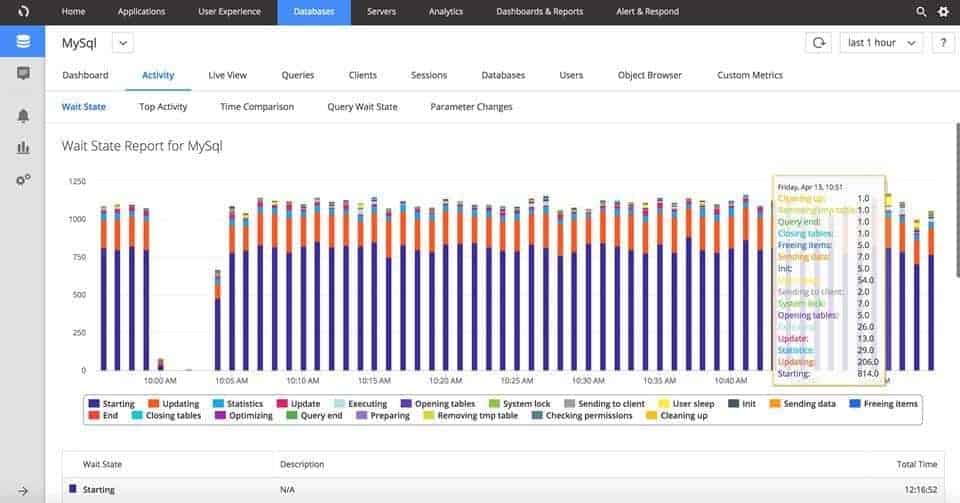Open the last 1 hour time range dropdown
960x503 pixels.
pyautogui.click(x=881, y=43)
